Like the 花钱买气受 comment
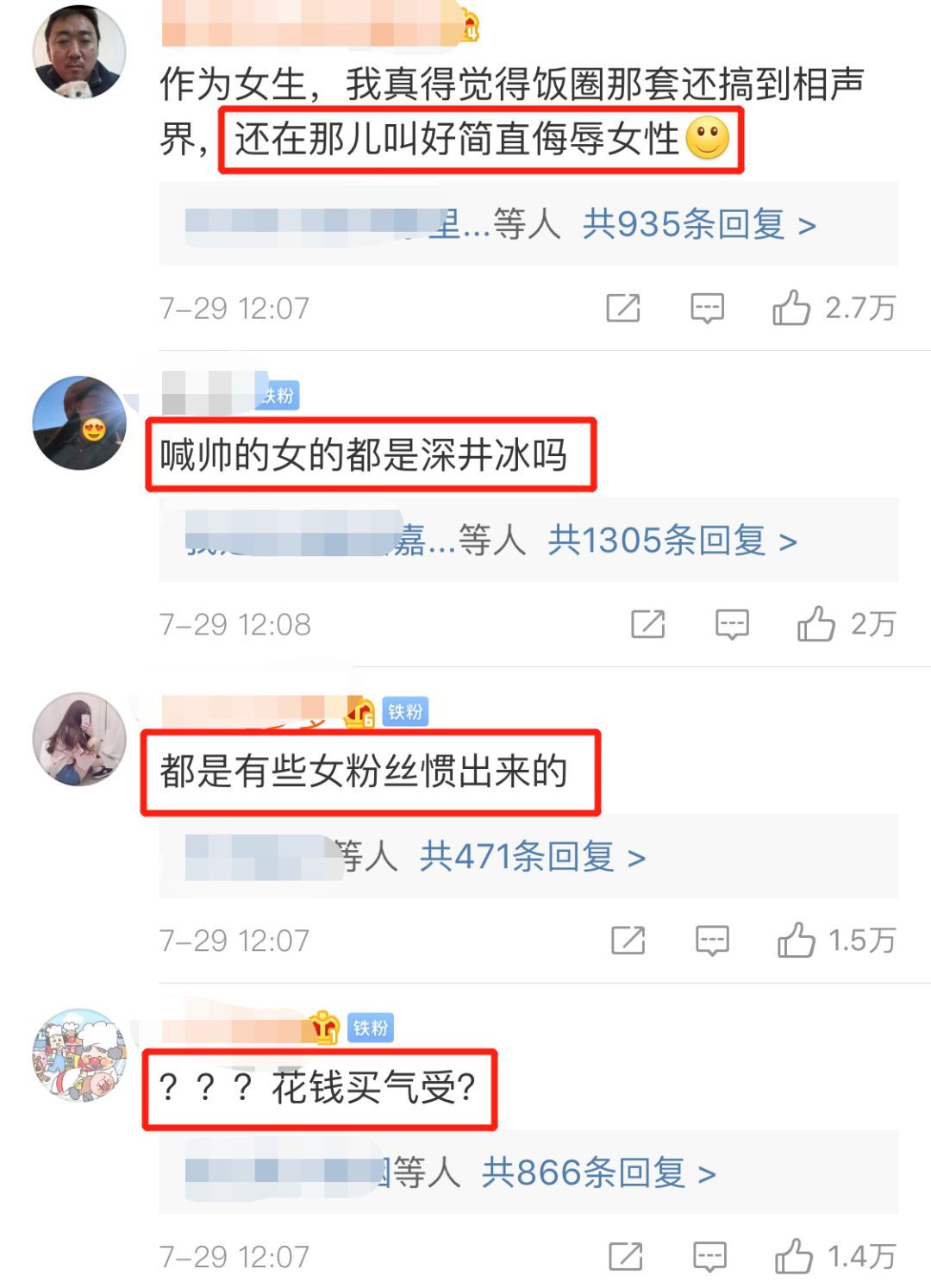The image size is (931, 1288). (794, 1256)
